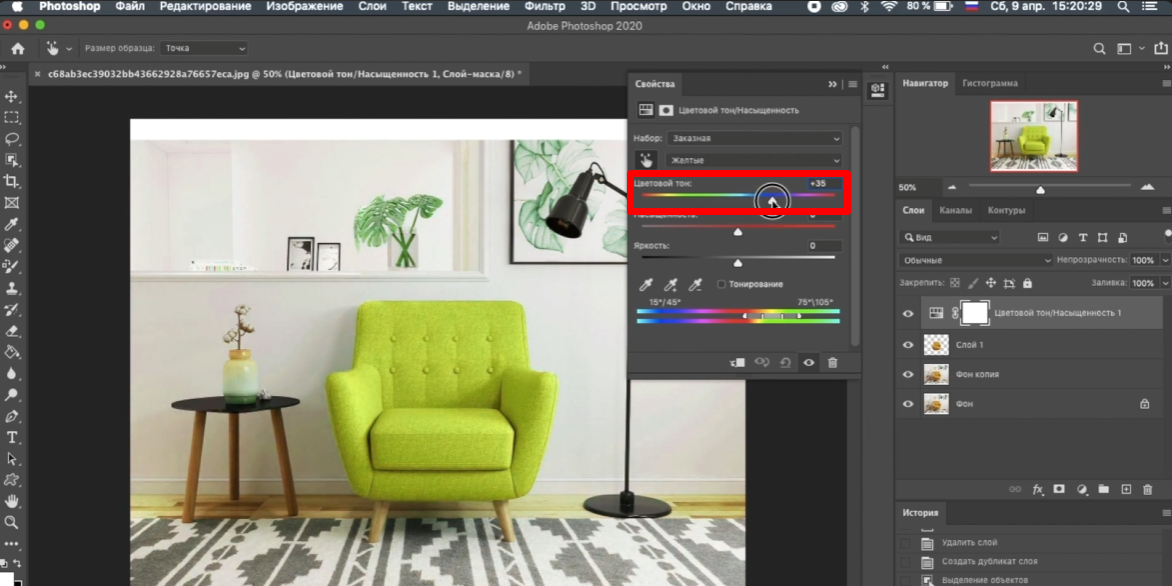1172x586 pixels.
Task: Select the Eyedropper tool in toolbar
Action: [11, 224]
